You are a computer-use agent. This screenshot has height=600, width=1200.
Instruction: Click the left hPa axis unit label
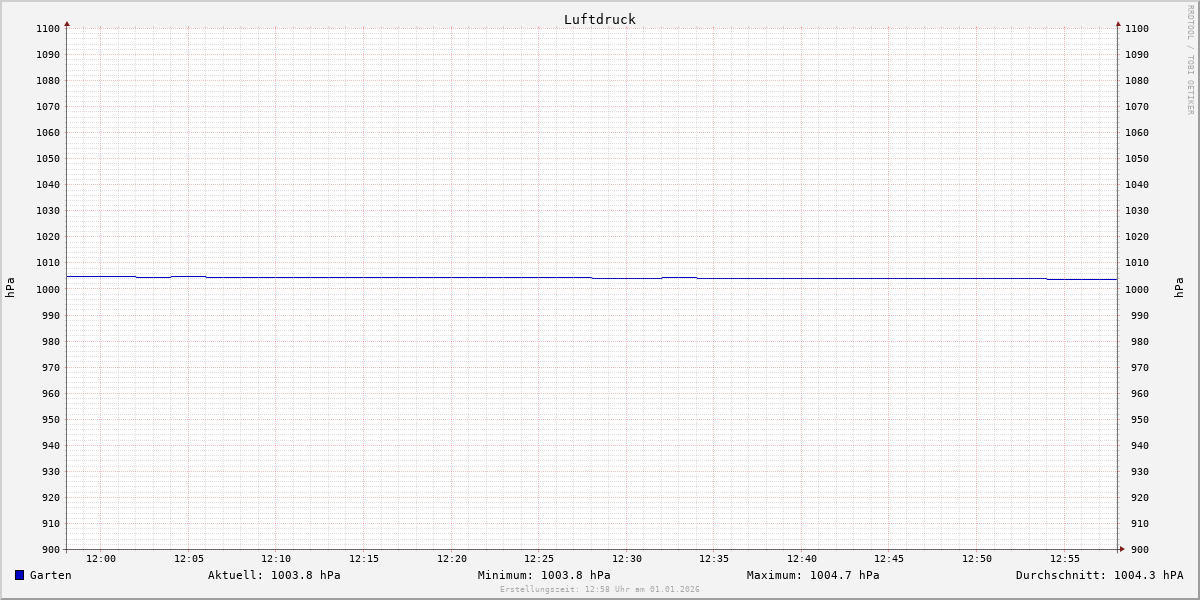(x=10, y=288)
